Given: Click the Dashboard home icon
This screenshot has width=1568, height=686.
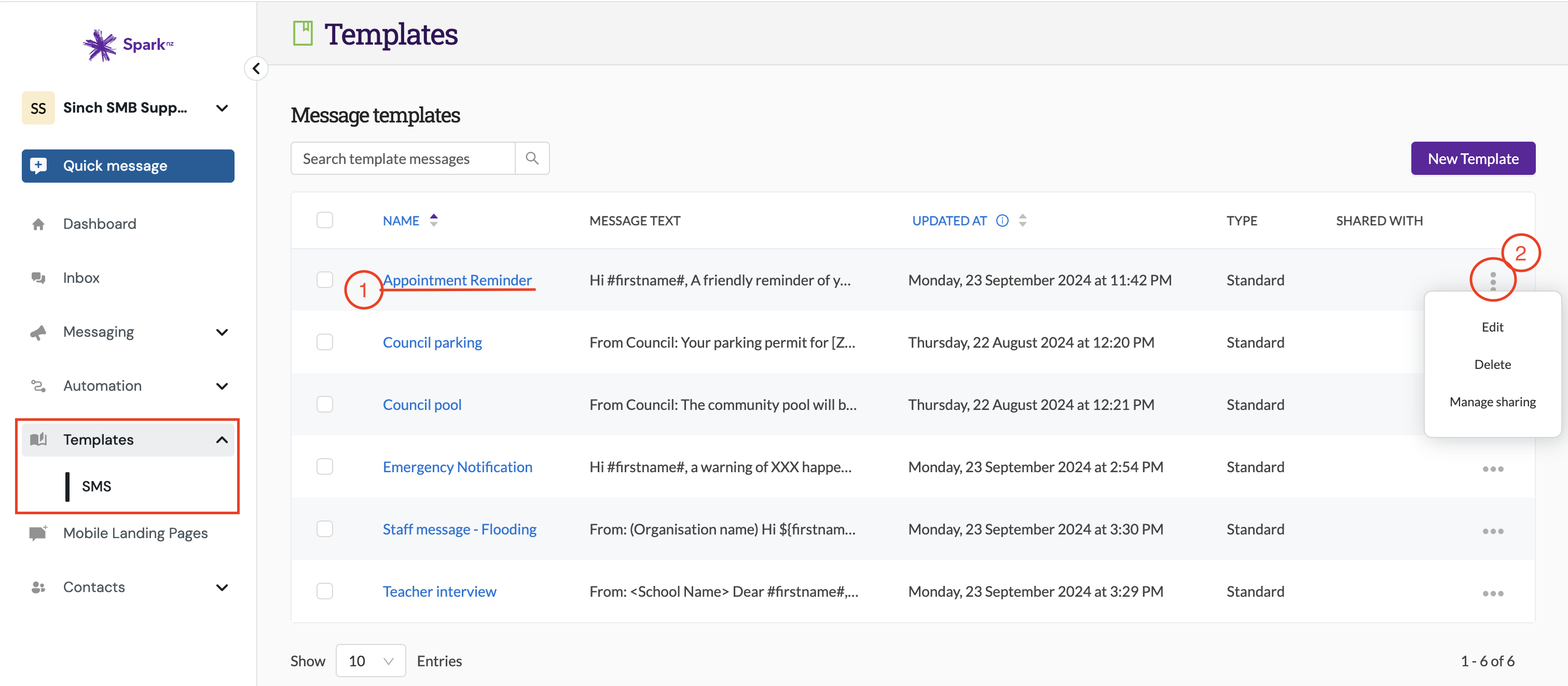Looking at the screenshot, I should click(38, 224).
